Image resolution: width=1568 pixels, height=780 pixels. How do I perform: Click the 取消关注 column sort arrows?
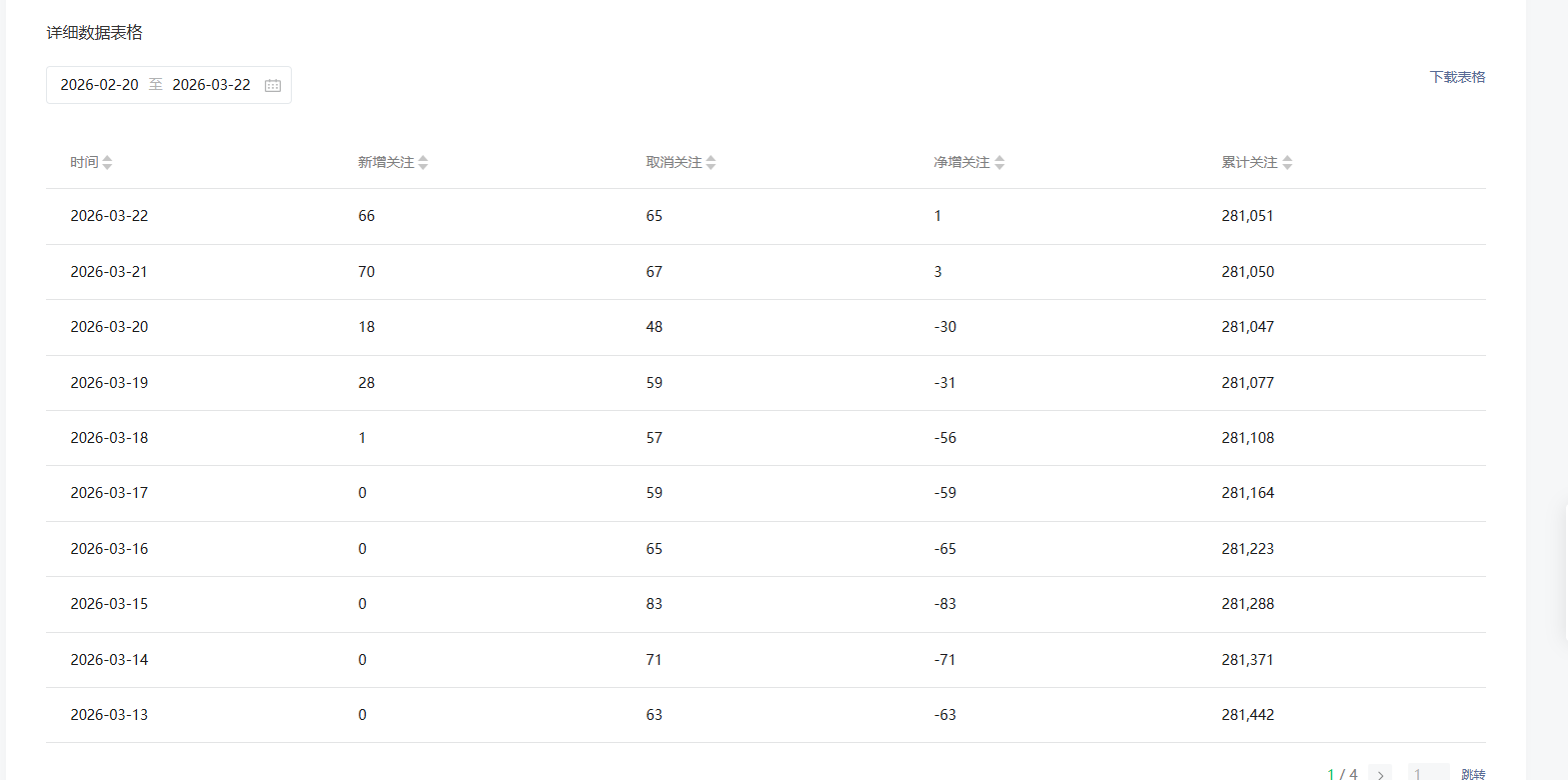pos(711,163)
